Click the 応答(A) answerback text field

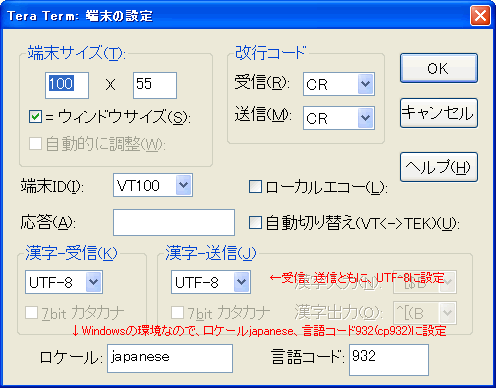click(174, 222)
